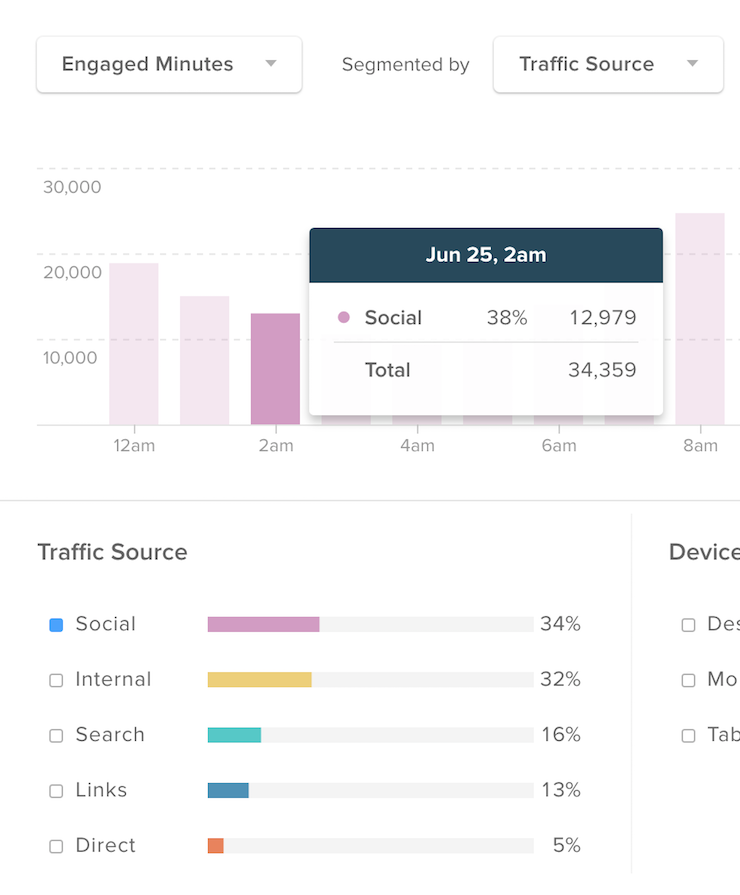The image size is (740, 895).
Task: Select the 12am bar in chart
Action: [134, 344]
